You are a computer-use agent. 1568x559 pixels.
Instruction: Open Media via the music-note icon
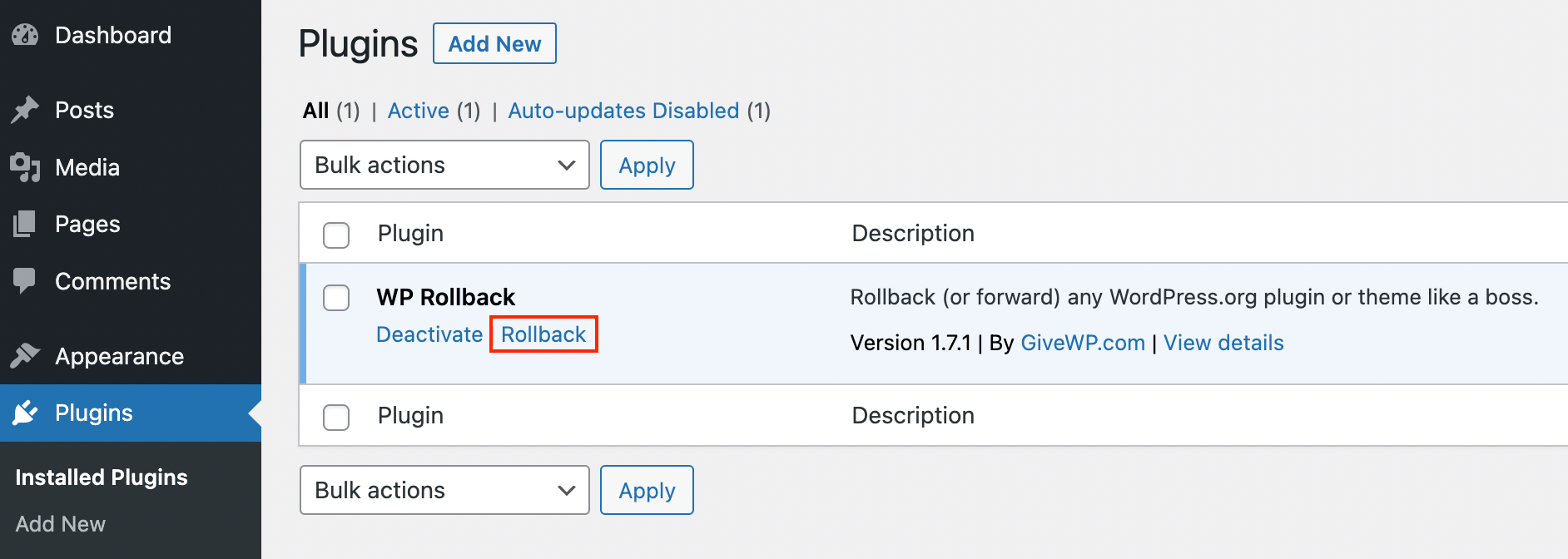tap(25, 167)
